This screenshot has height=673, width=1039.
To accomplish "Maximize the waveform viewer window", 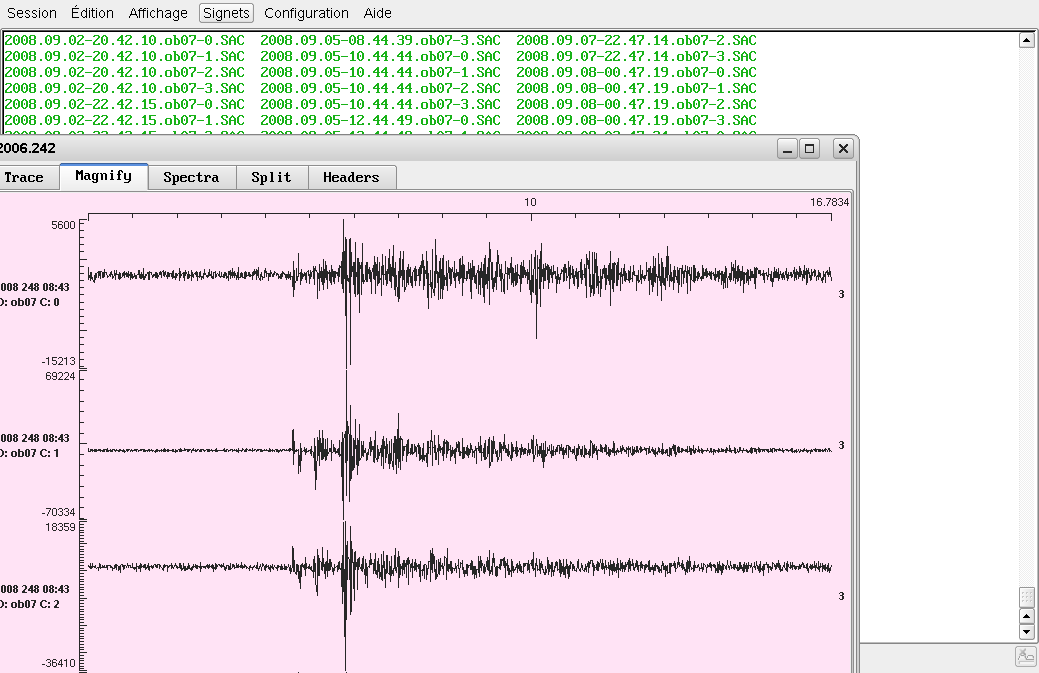I will [x=810, y=149].
